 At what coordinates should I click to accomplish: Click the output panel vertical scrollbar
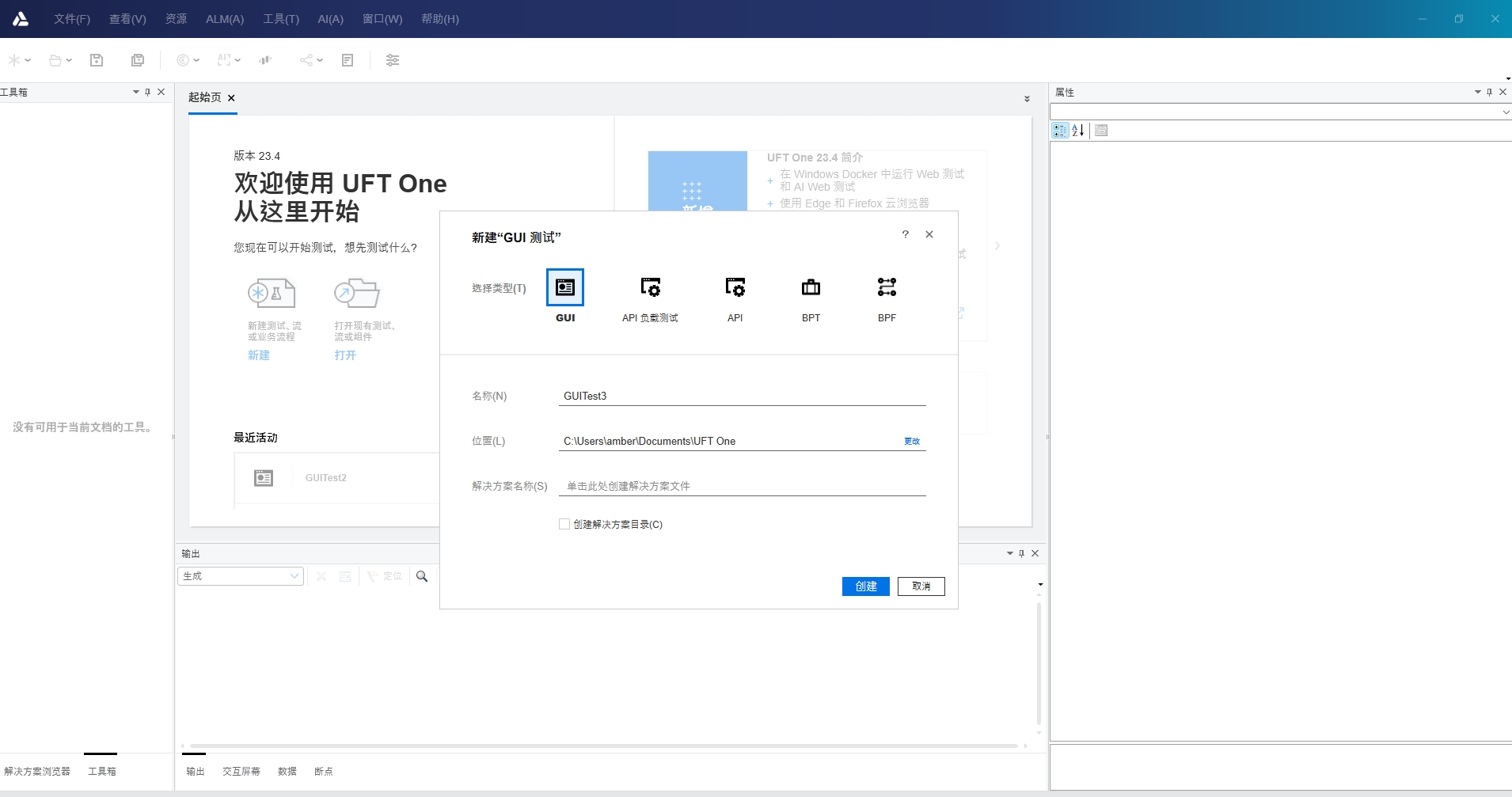[x=1039, y=663]
